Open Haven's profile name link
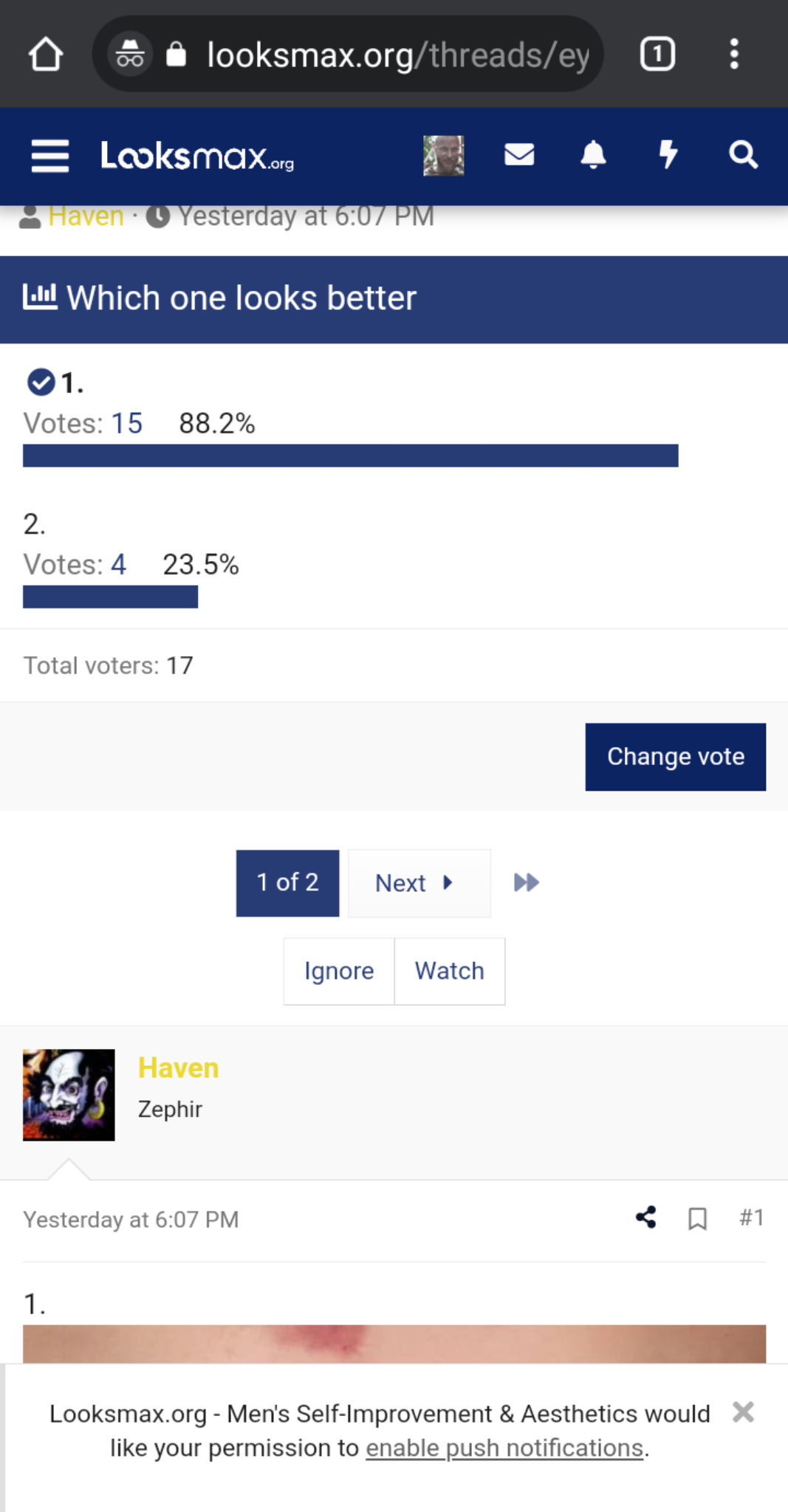Image resolution: width=788 pixels, height=1512 pixels. [x=179, y=1068]
